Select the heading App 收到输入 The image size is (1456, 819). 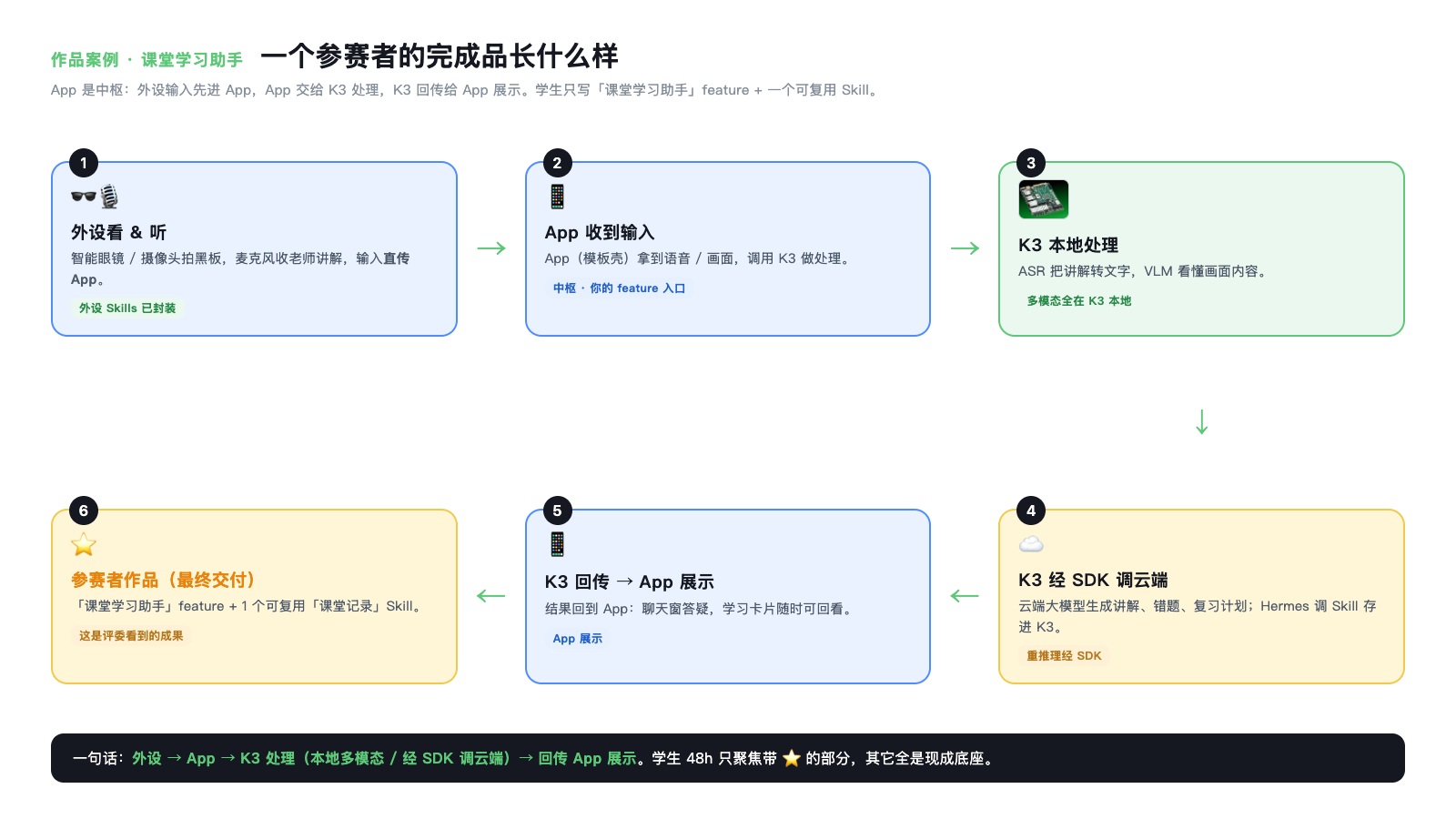pos(600,233)
